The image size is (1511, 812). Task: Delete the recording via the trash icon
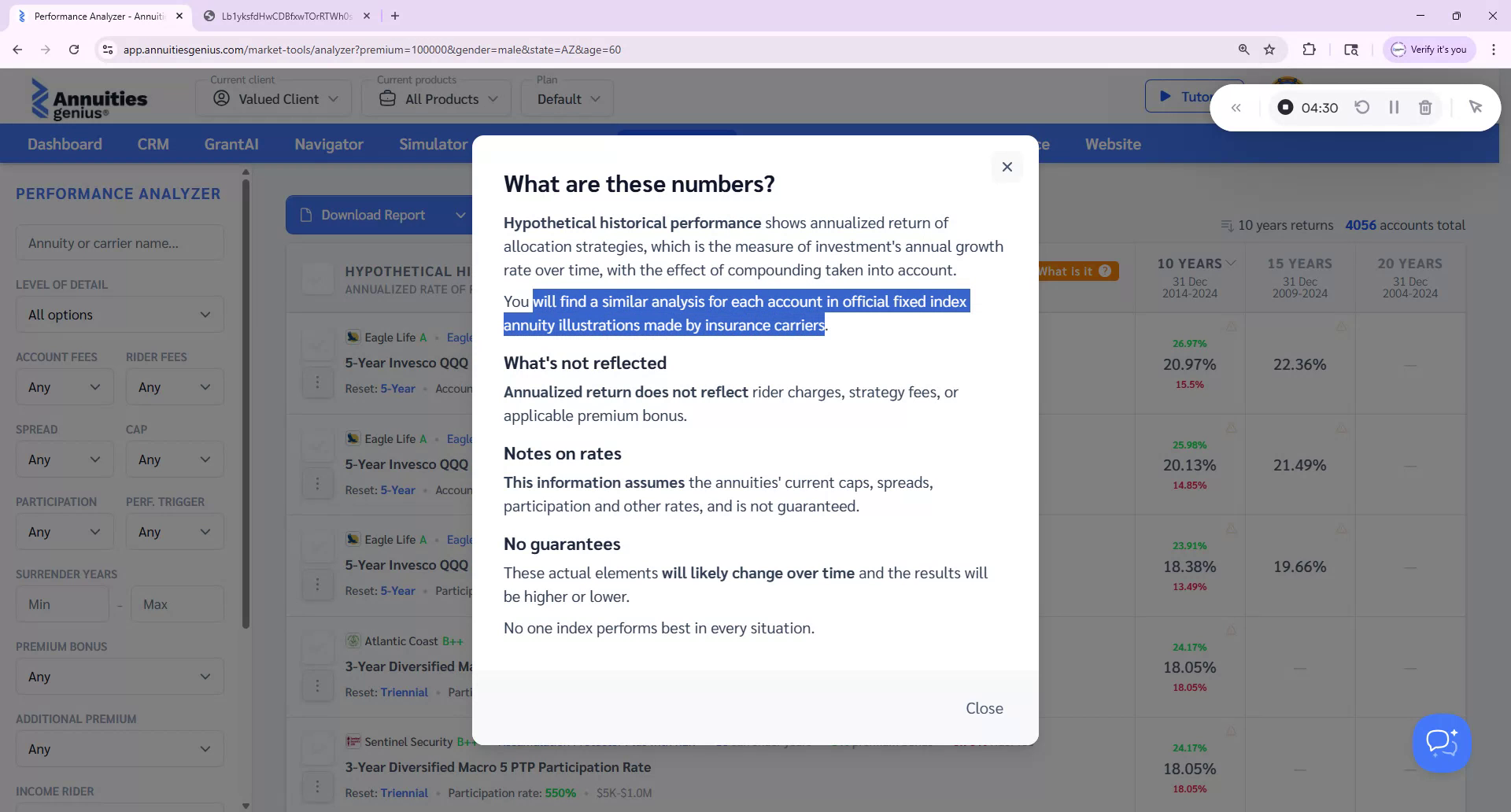[1425, 107]
